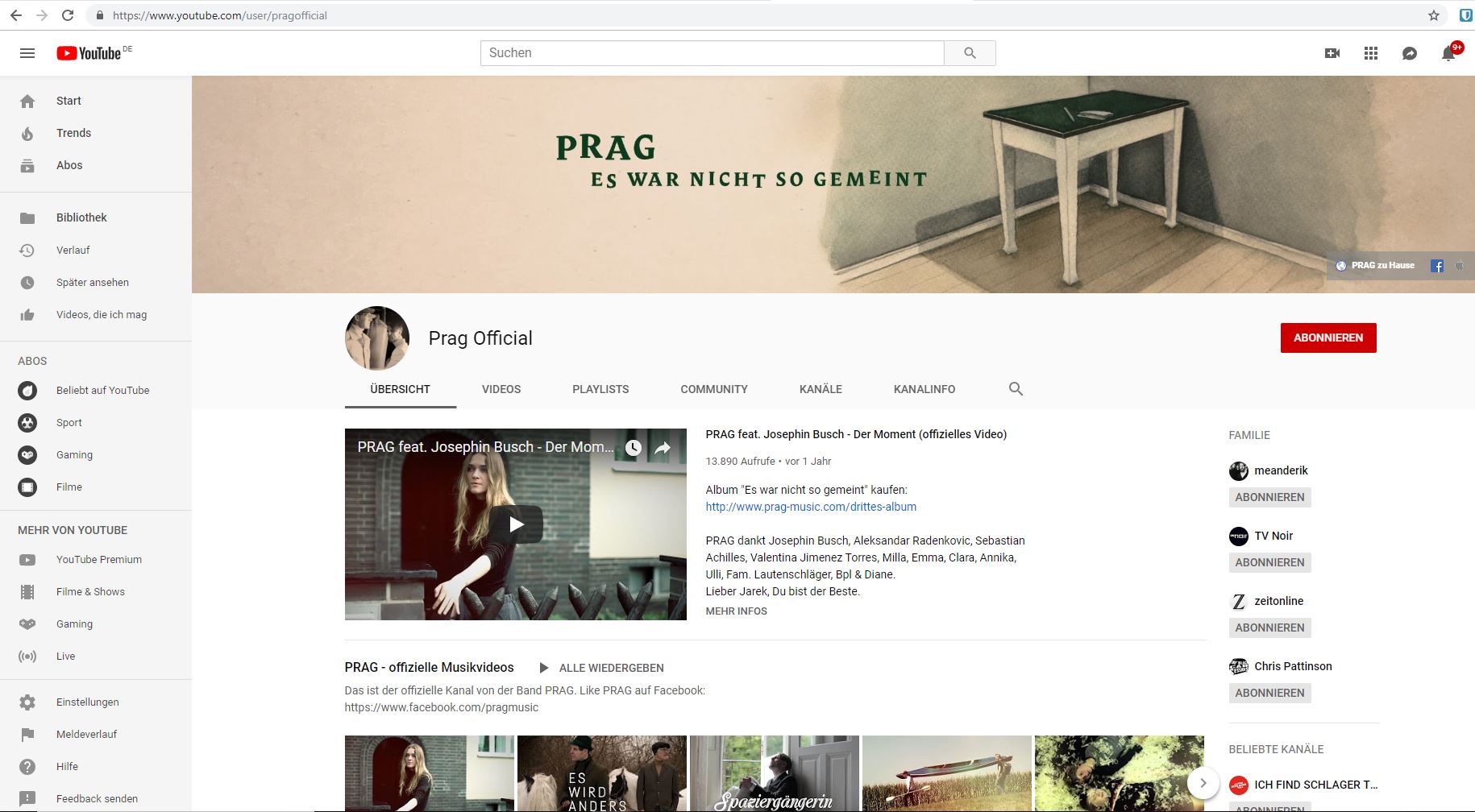Screen dimensions: 1475x812
Task: Bookmark this page with the star
Action: pyautogui.click(x=1434, y=15)
